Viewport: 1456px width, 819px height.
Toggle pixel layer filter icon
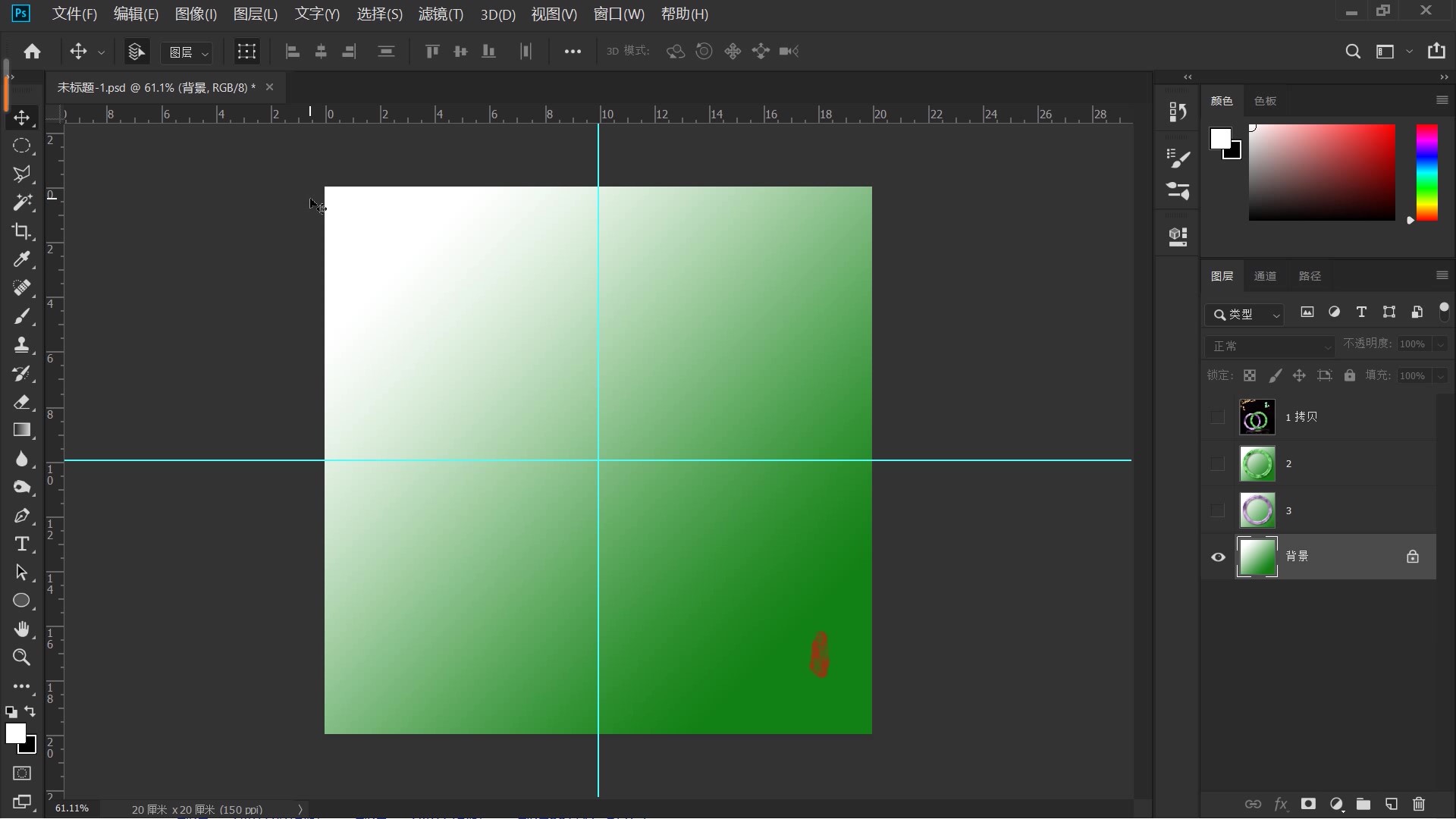click(1307, 312)
